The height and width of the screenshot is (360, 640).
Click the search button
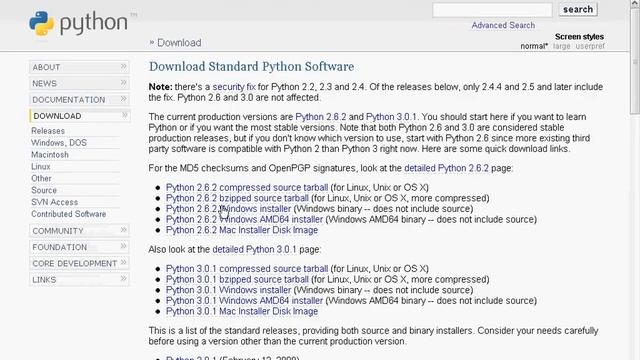[x=578, y=9]
